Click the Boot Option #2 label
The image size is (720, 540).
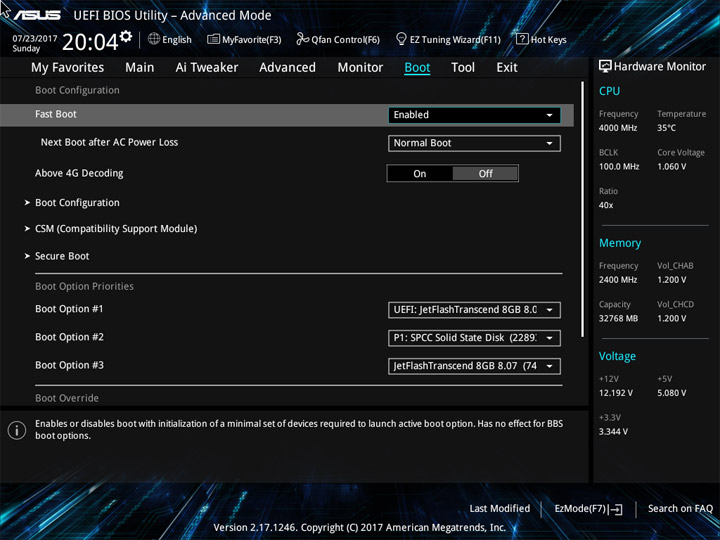click(x=69, y=337)
